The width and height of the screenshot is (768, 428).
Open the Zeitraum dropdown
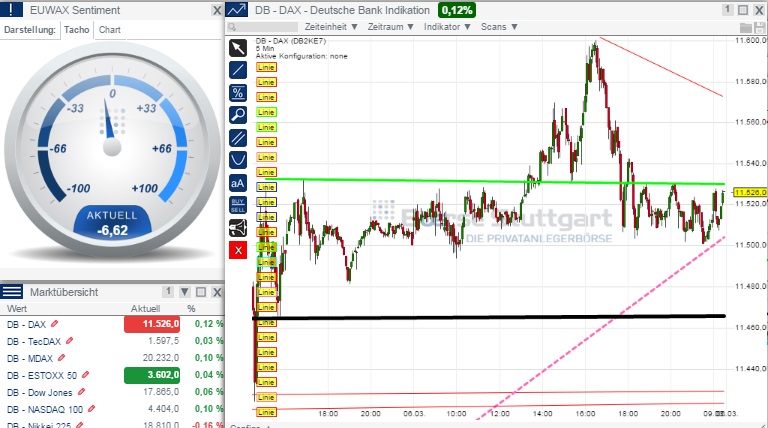[x=391, y=27]
